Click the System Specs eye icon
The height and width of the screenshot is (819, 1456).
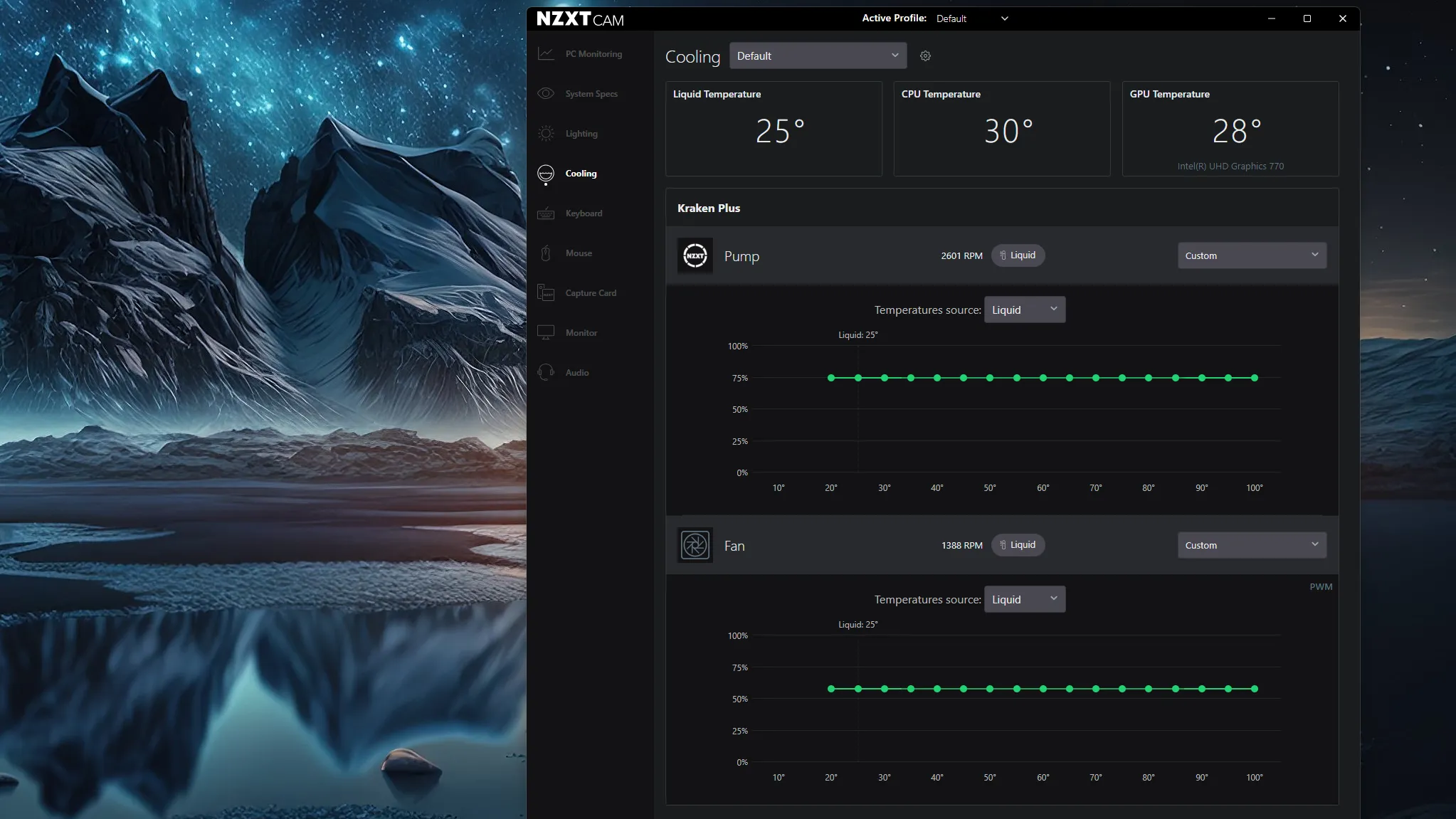pyautogui.click(x=546, y=94)
